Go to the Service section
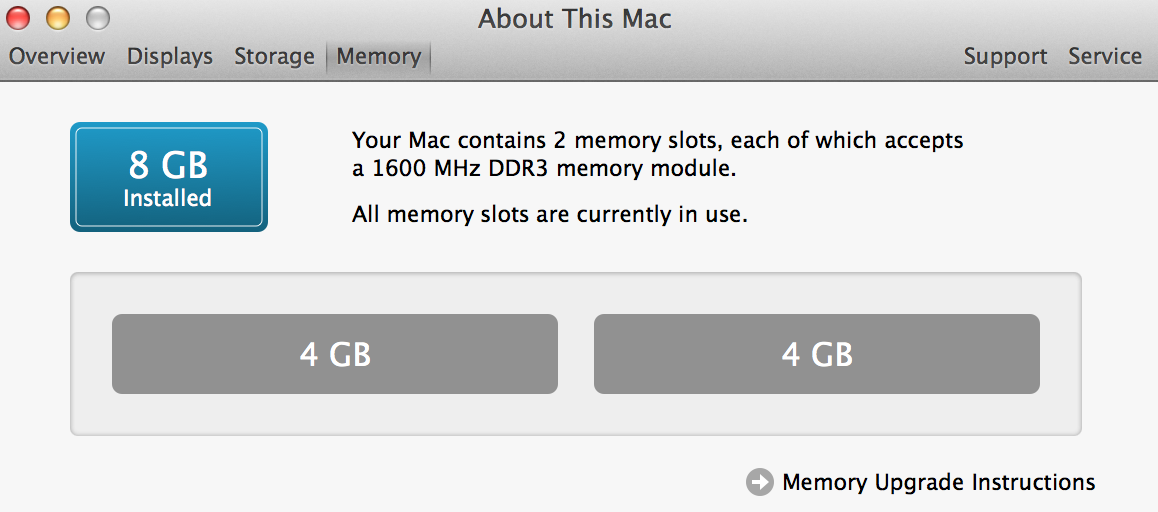This screenshot has height=512, width=1158. pyautogui.click(x=1105, y=57)
